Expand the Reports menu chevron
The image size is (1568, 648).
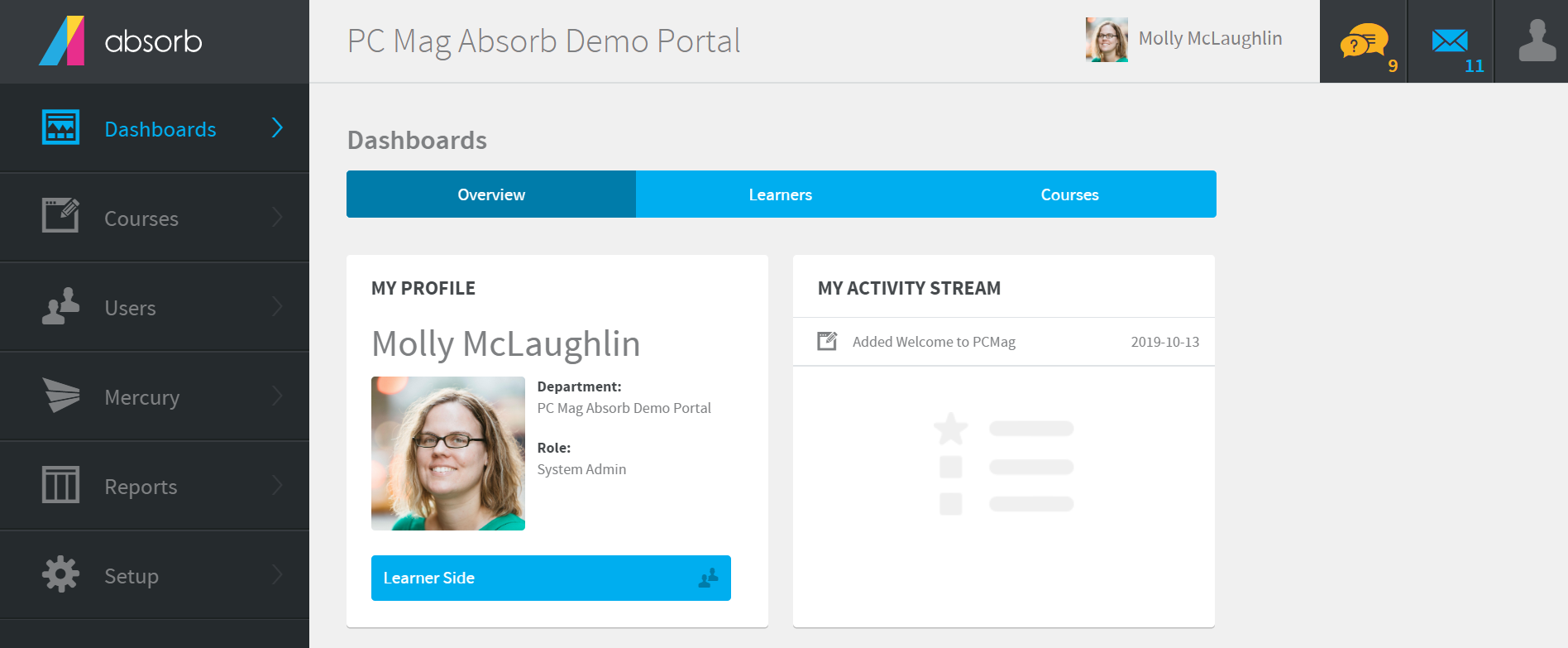pos(277,485)
